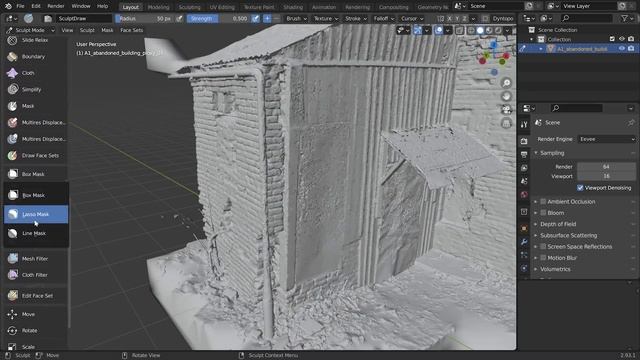Open the Object properties tab icon
The height and width of the screenshot is (360, 640).
point(524,228)
